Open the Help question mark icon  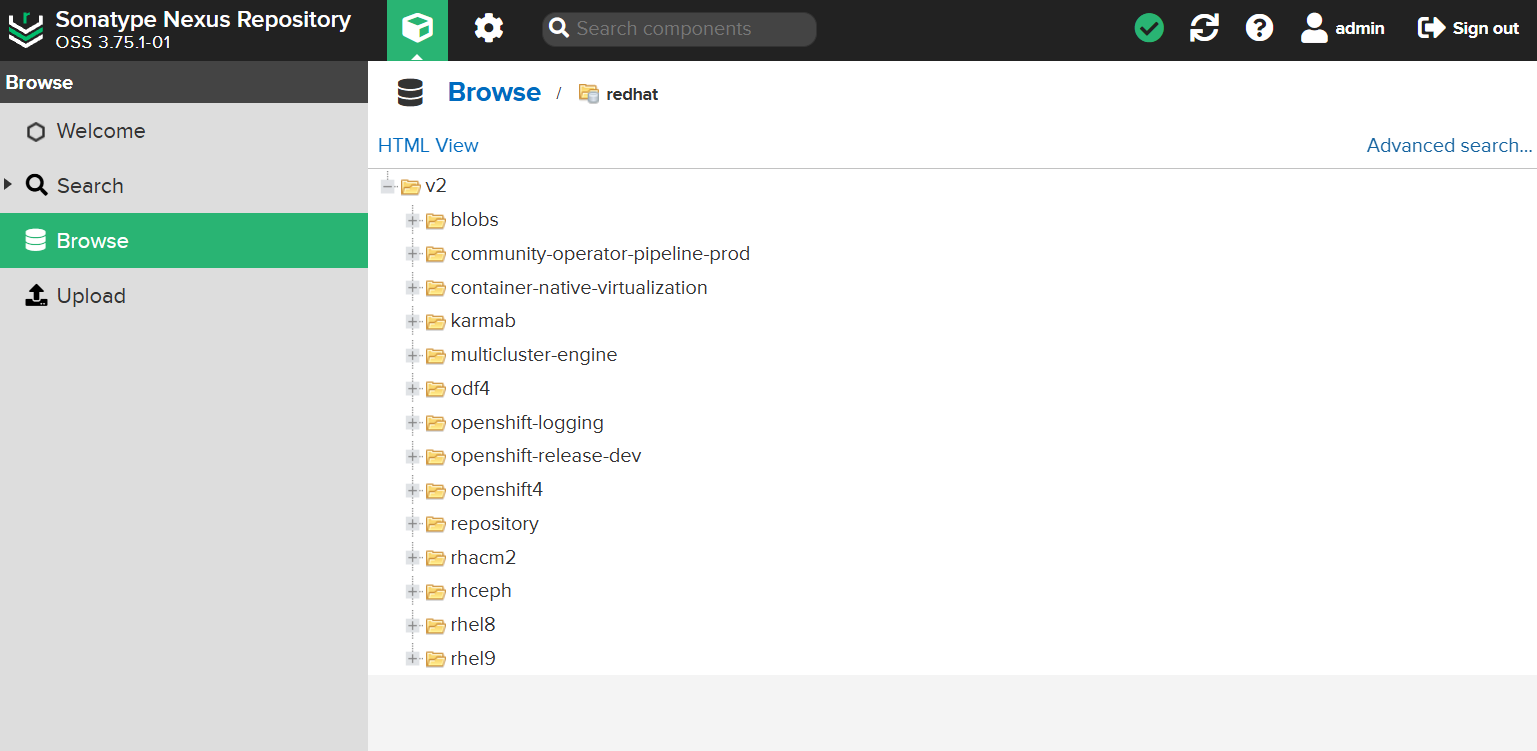(1259, 29)
